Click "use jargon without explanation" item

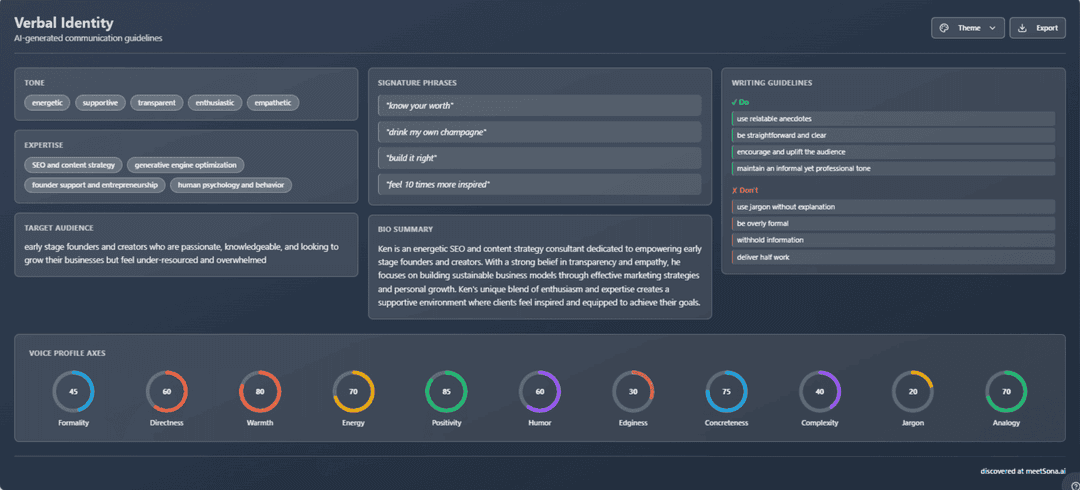click(893, 207)
